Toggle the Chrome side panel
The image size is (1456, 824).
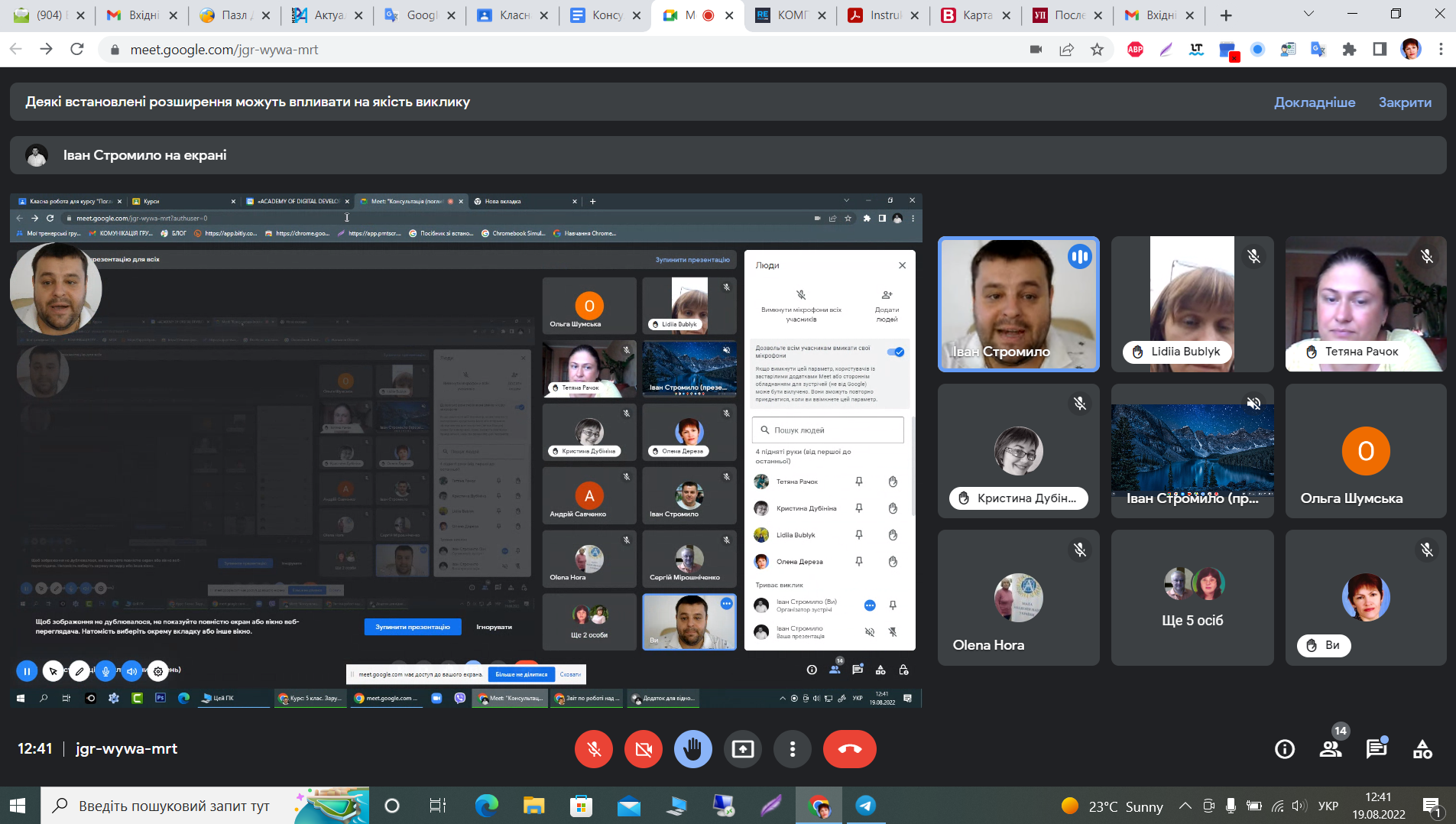(1380, 50)
